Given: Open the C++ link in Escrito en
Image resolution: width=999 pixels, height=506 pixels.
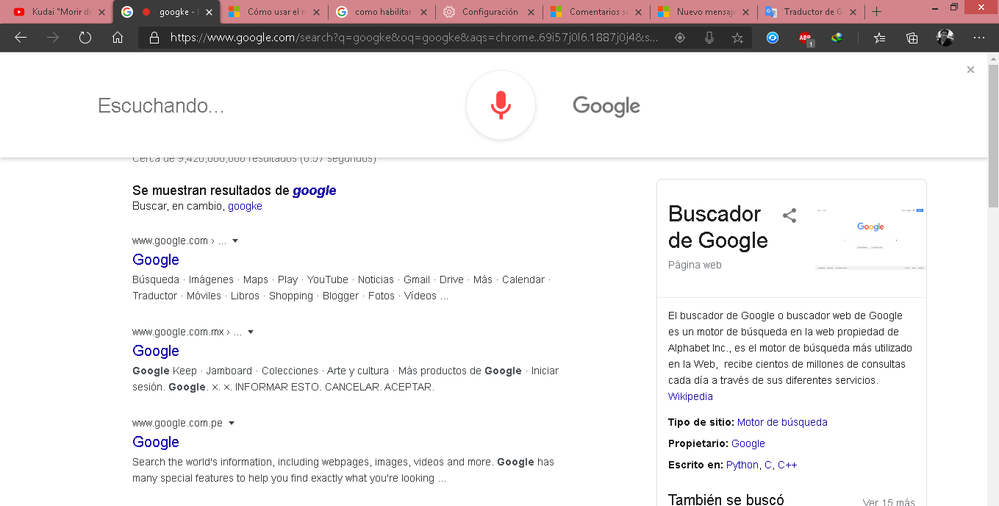Looking at the screenshot, I should 787,465.
